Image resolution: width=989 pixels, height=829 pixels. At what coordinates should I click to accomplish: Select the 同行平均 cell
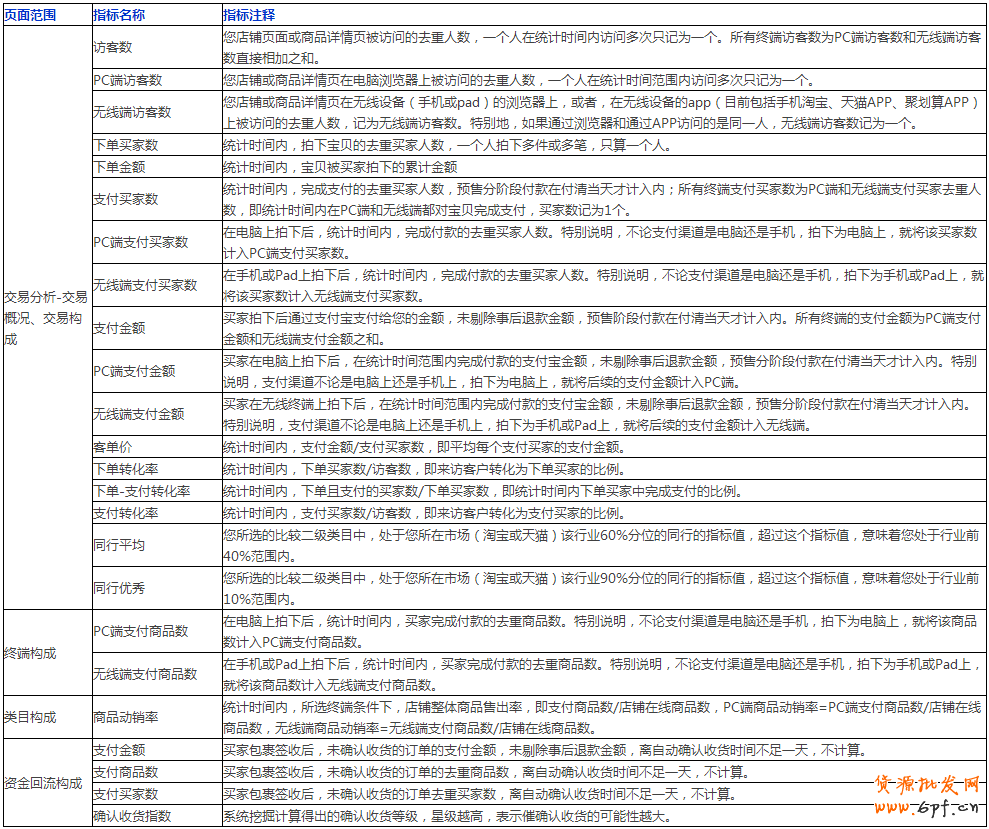(x=156, y=545)
